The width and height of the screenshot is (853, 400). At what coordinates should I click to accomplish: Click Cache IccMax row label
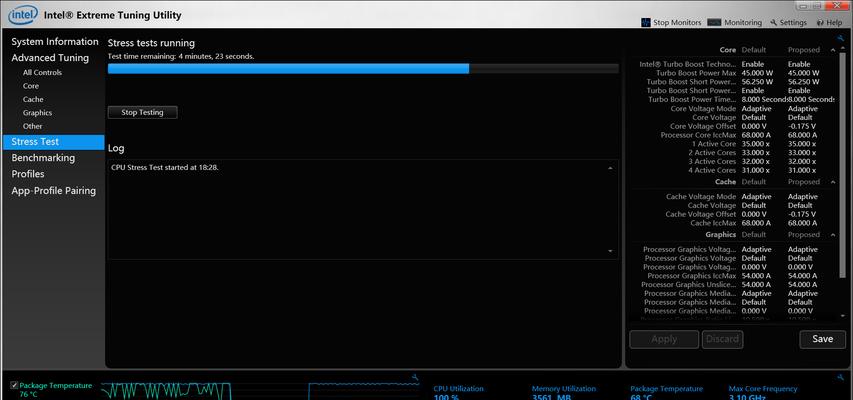click(x=713, y=223)
